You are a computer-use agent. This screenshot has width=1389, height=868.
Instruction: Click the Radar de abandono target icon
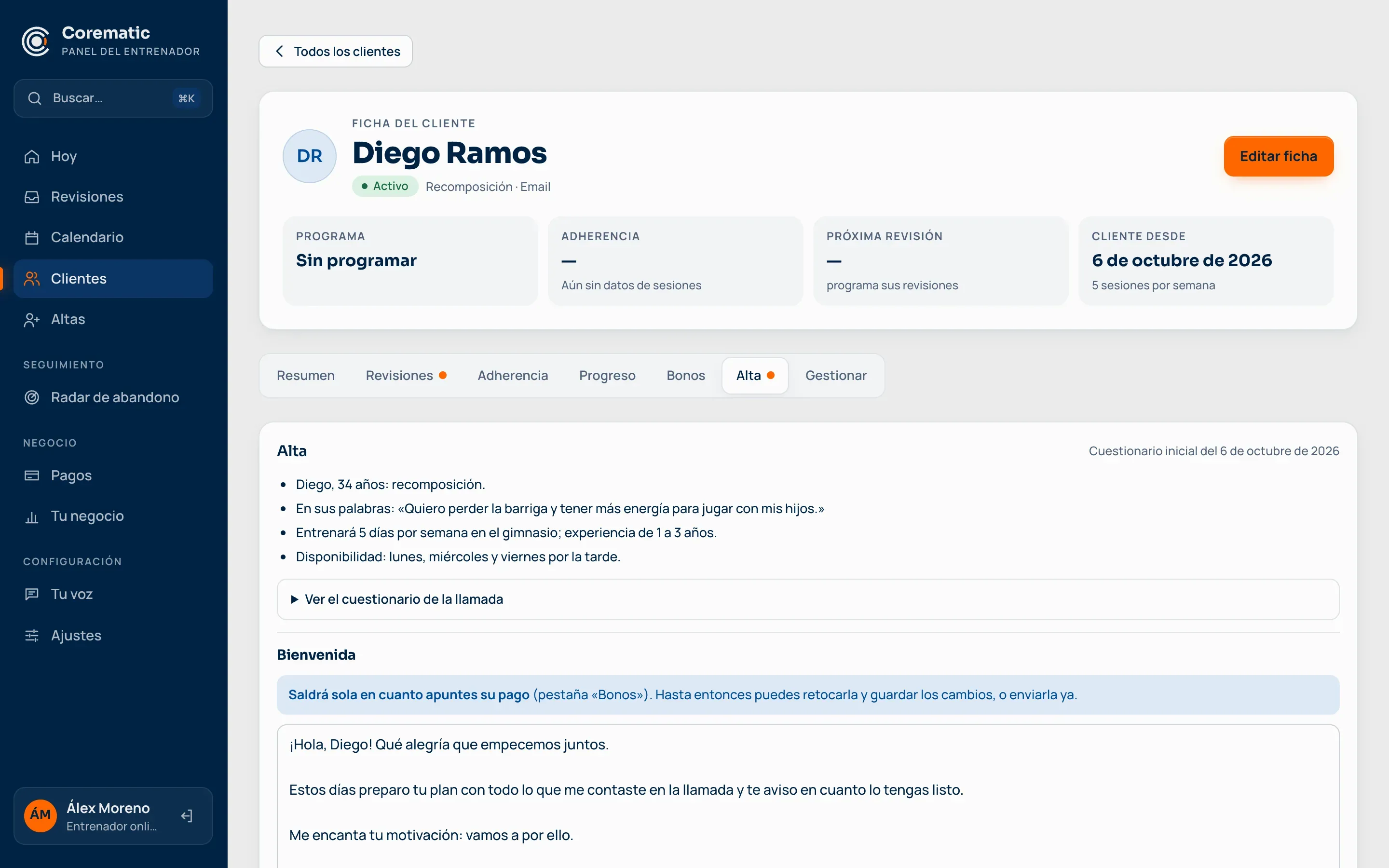click(31, 397)
